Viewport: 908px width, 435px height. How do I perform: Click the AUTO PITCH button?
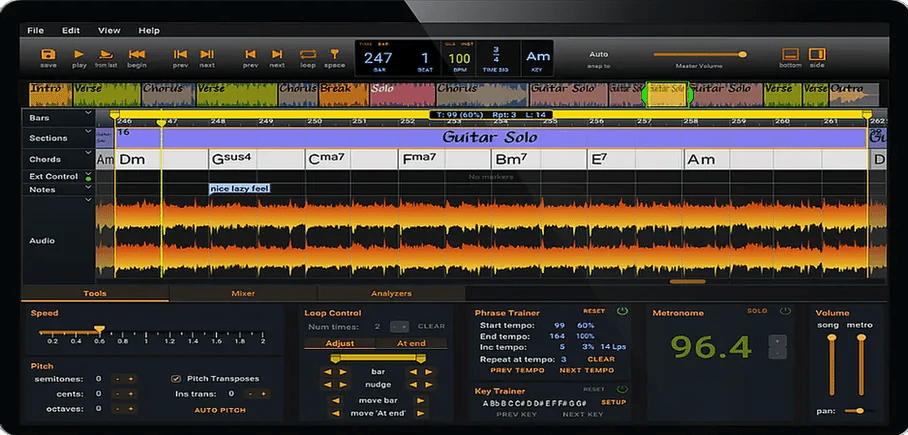220,410
